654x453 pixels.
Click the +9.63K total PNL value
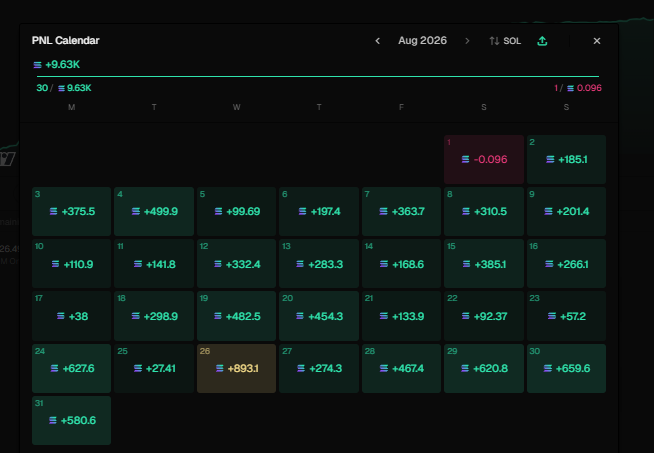tap(57, 65)
